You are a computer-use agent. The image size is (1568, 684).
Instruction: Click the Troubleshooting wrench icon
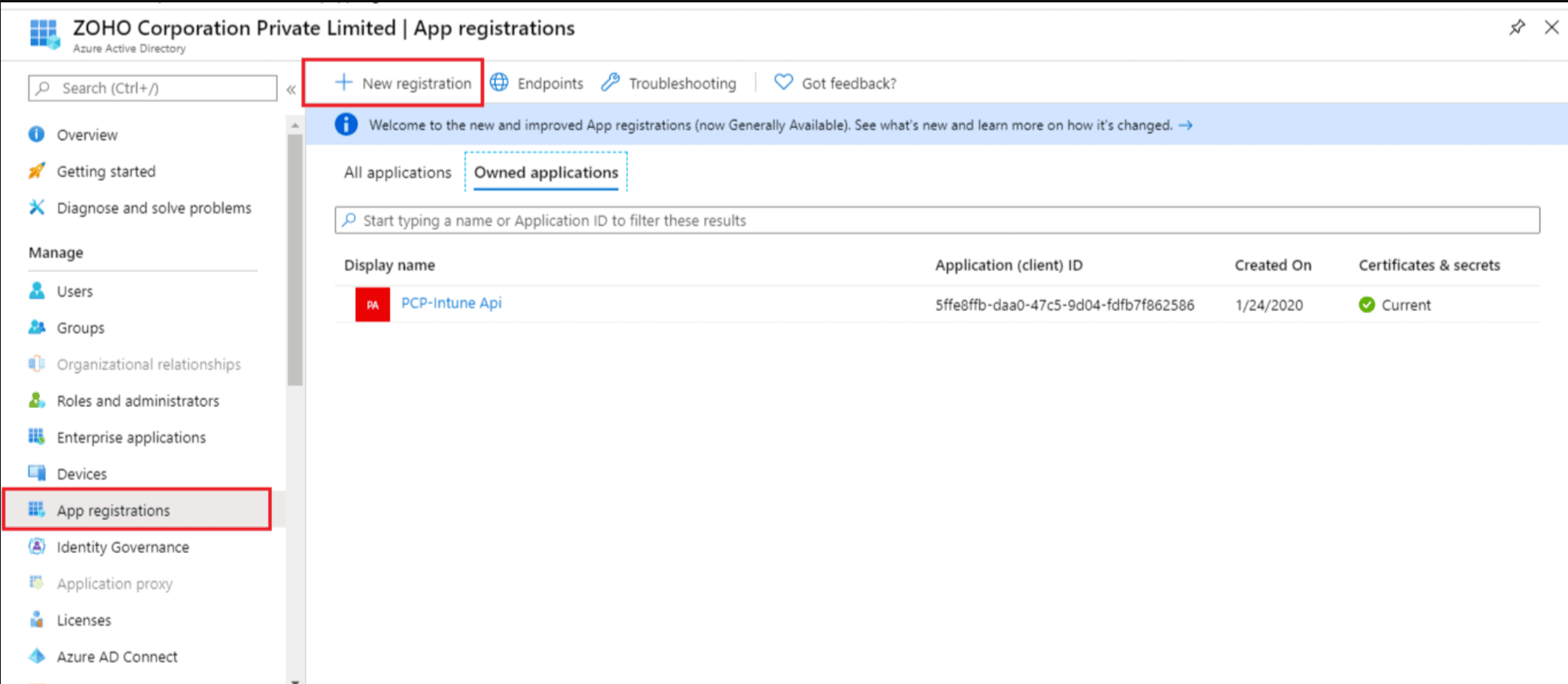click(x=610, y=82)
